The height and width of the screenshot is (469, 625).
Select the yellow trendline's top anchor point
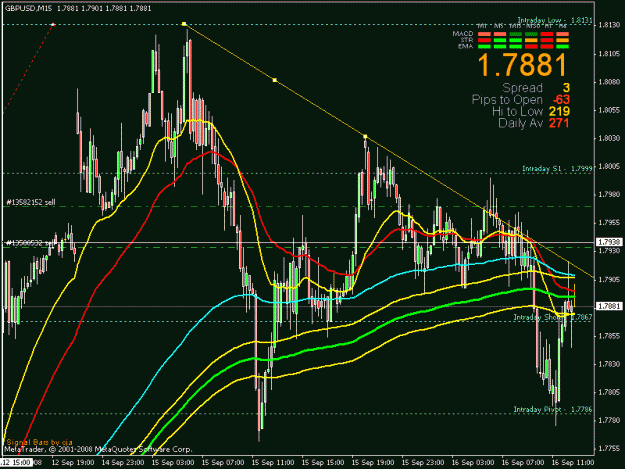[x=184, y=24]
